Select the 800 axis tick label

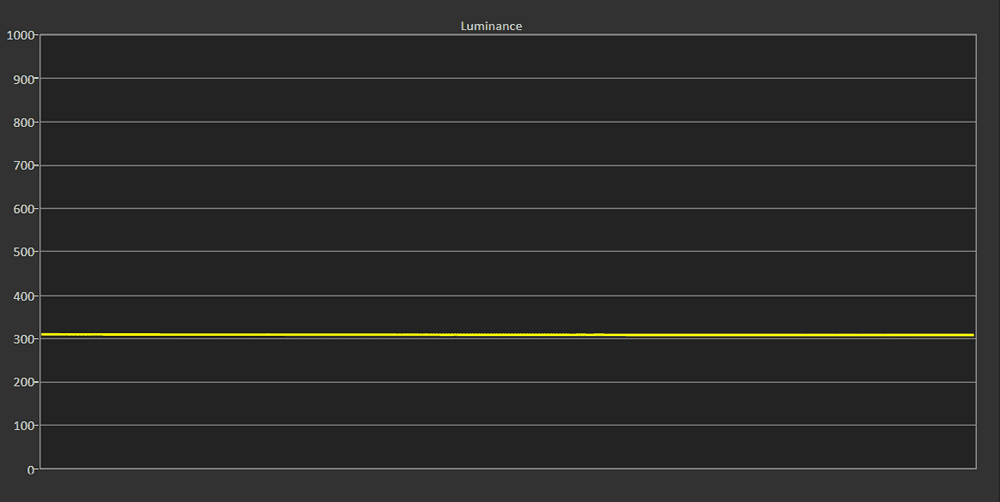24,122
